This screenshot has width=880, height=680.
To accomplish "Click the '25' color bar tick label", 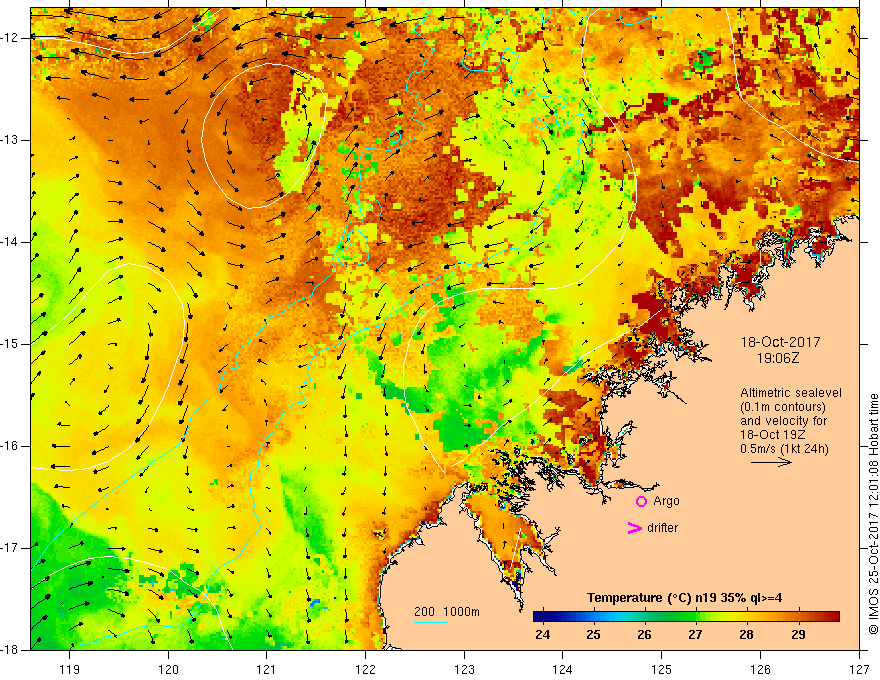I will (x=593, y=635).
